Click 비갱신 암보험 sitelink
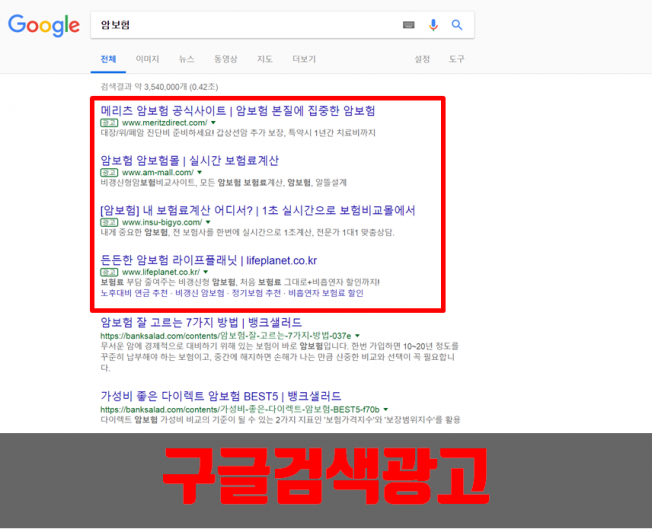This screenshot has height=529, width=652. pos(200,293)
